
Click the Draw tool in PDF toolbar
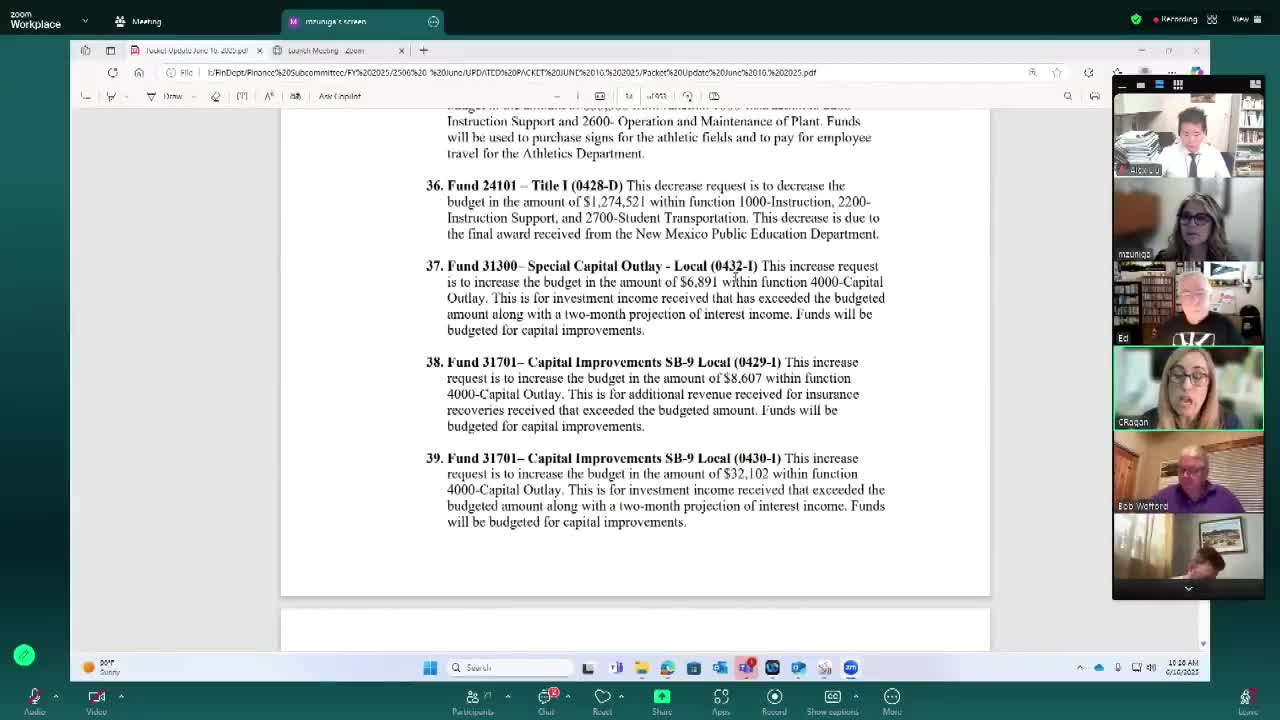point(165,96)
